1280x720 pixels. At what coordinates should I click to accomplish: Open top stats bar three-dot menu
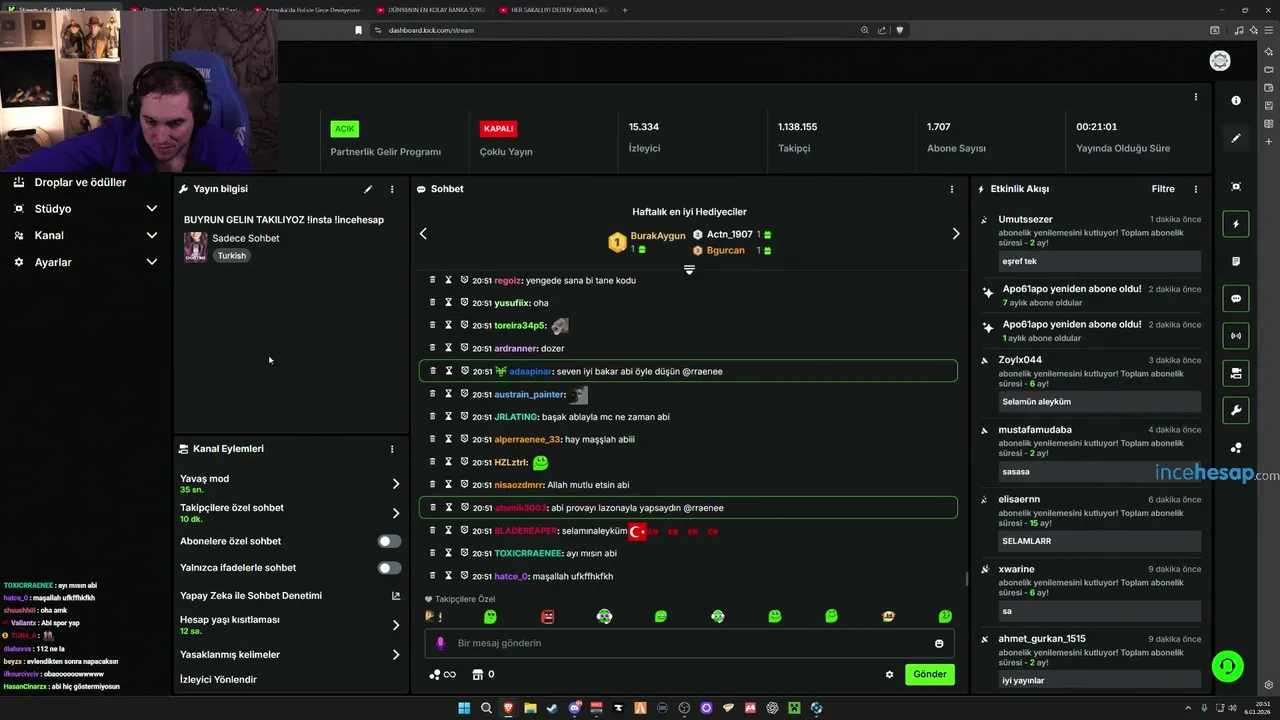point(1196,97)
